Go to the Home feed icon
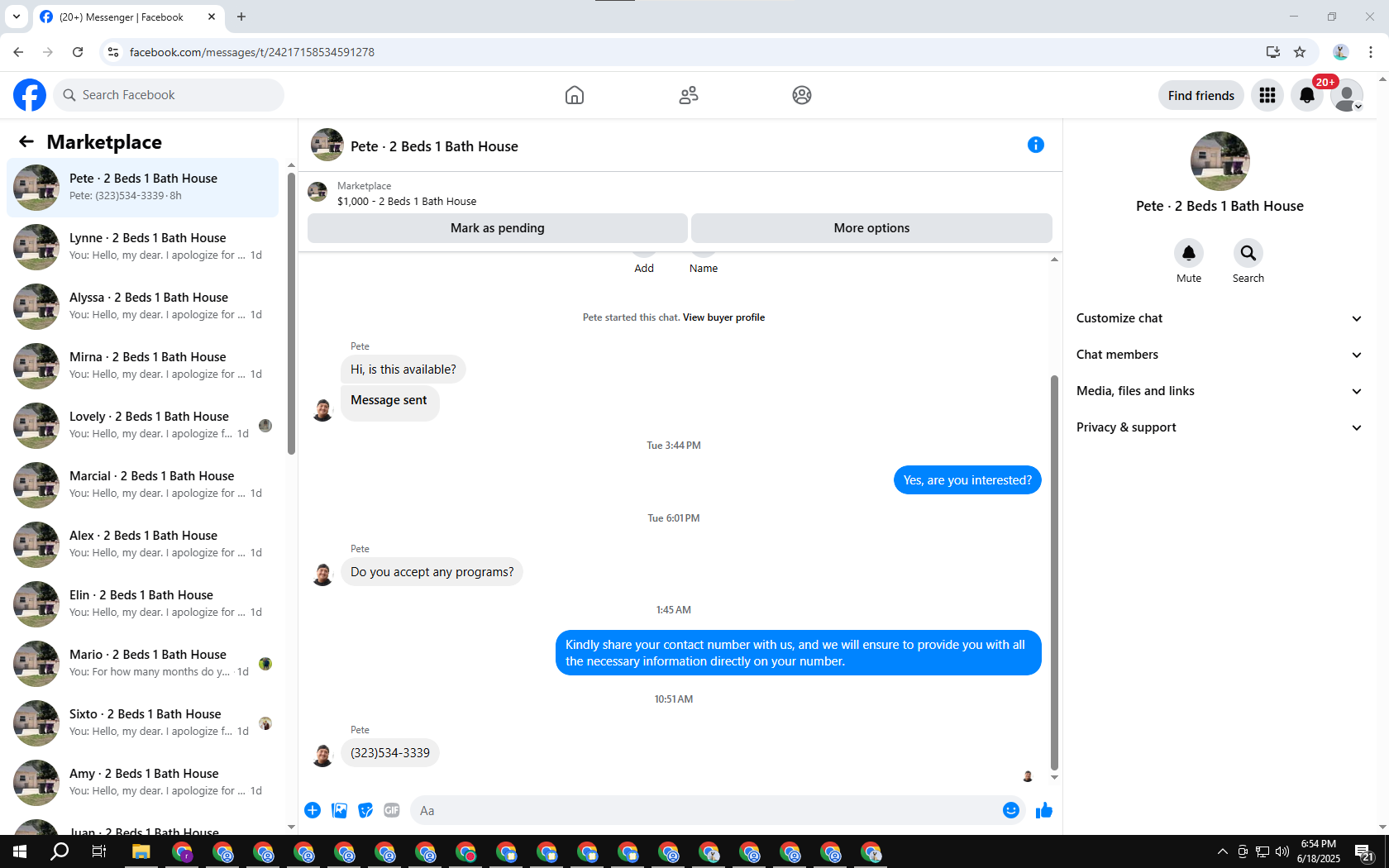Screen dimensions: 1389x868 click(575, 95)
